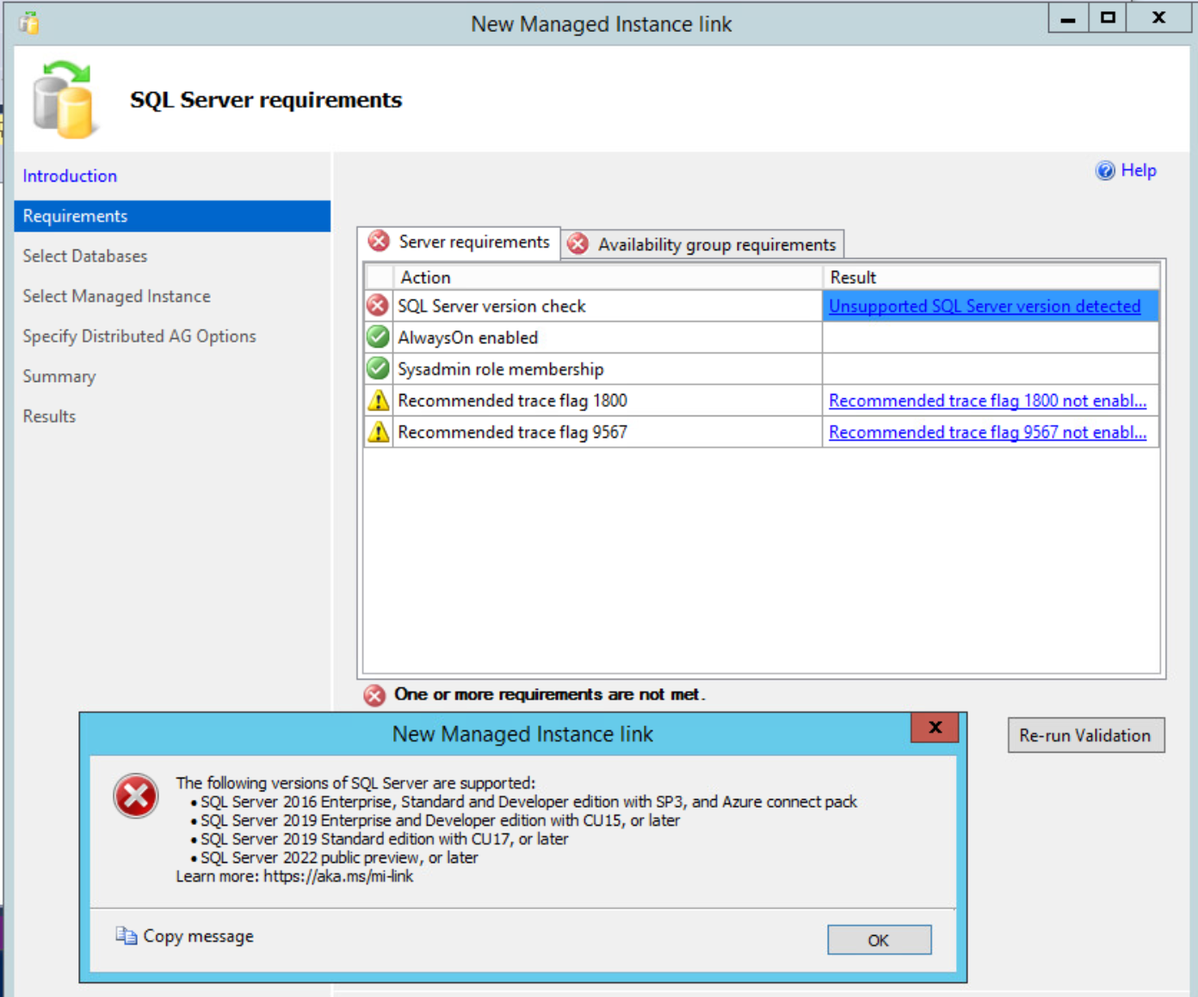Open 'Recommended trace flag 1800 not enabl...' link
This screenshot has width=1198, height=997.
pos(987,400)
